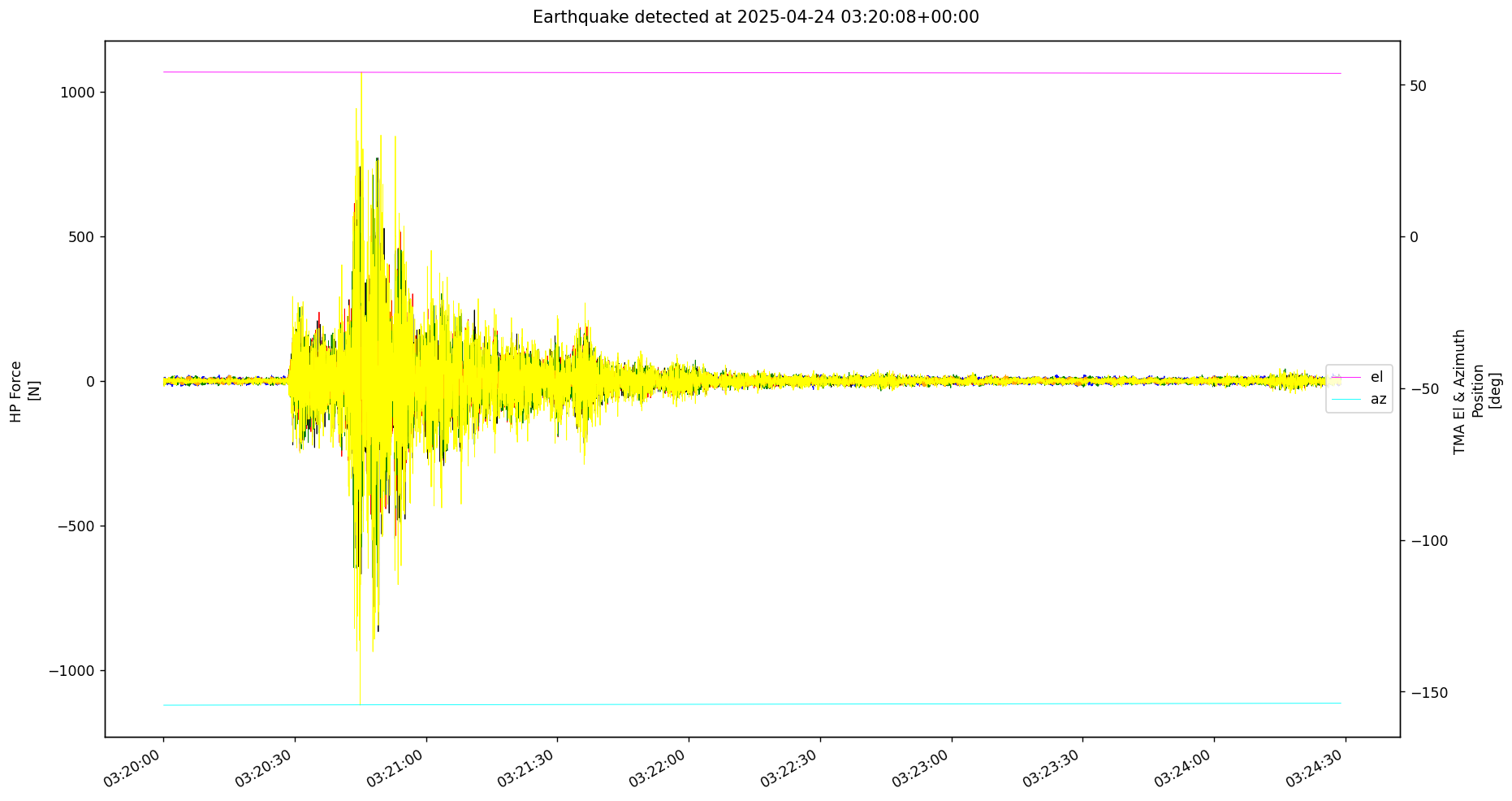
Task: Click the 'az' legend entry
Action: pos(1378,399)
